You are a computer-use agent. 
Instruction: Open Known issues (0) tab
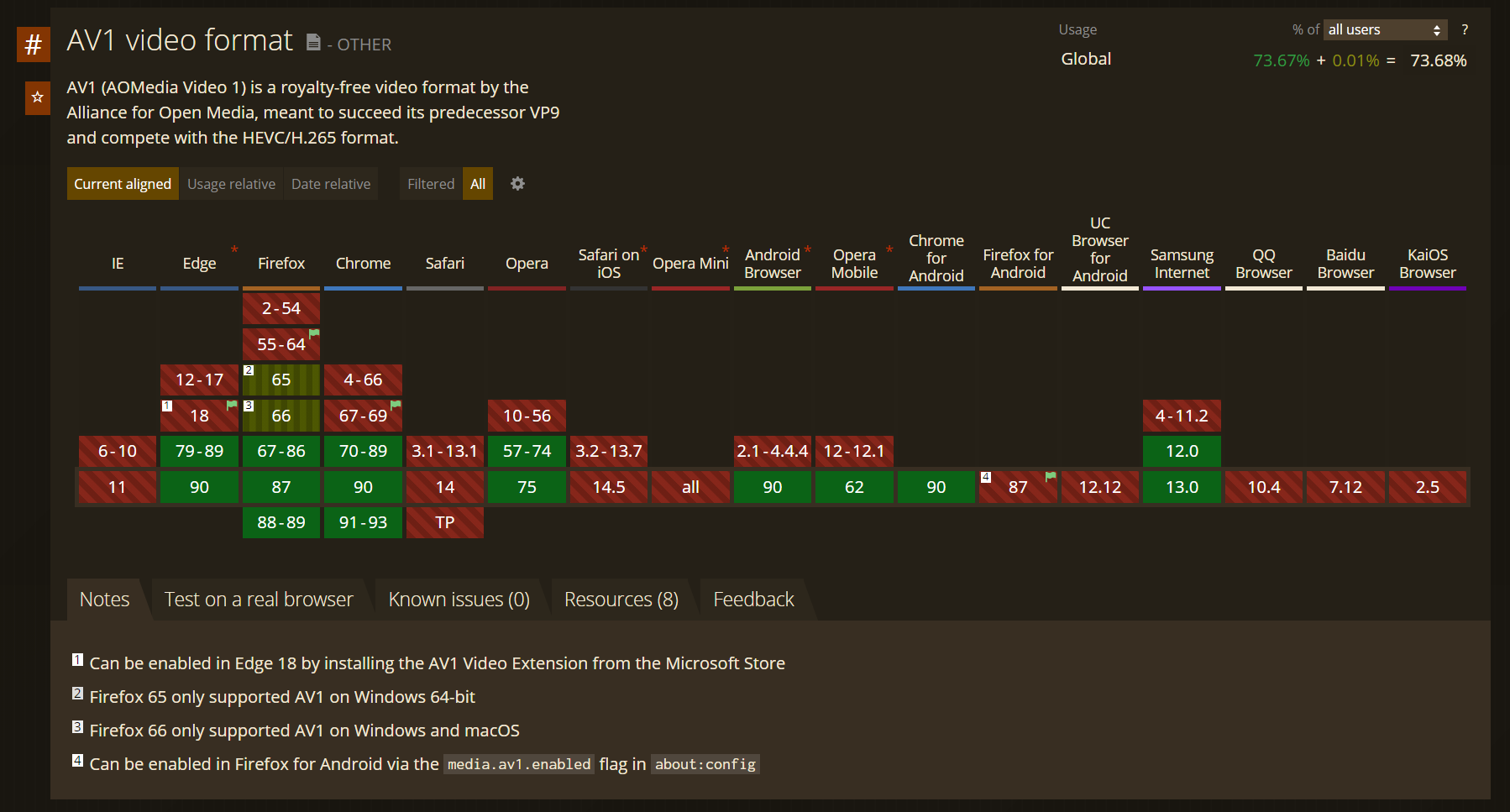tap(459, 600)
